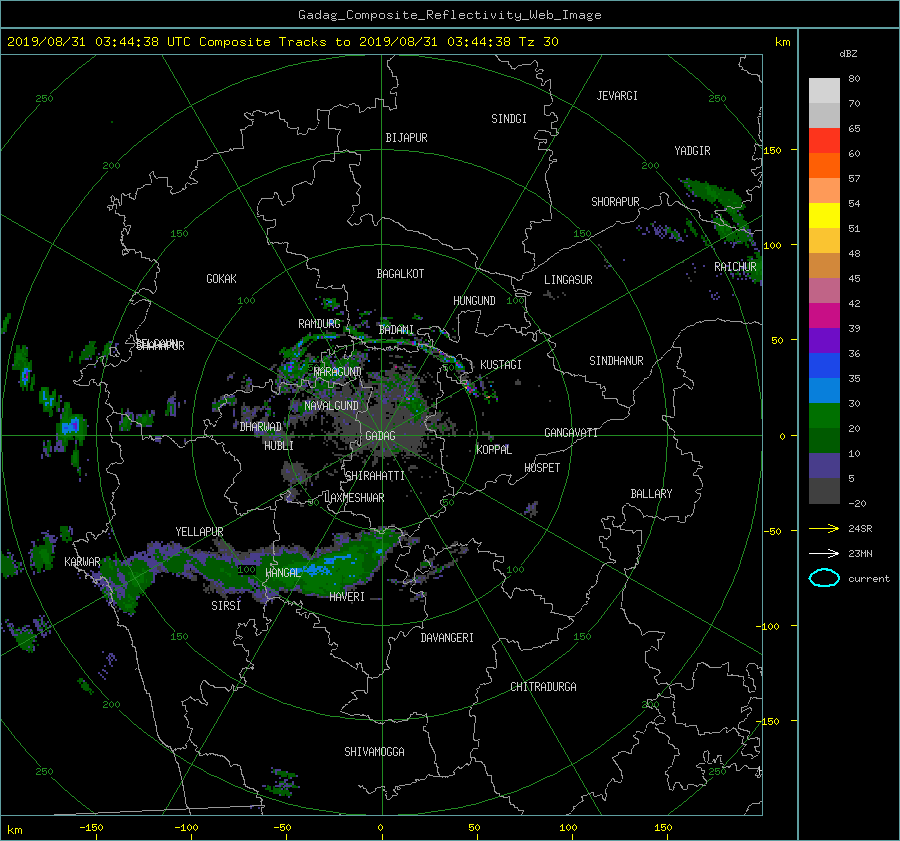Click the CHITRADURGA label

544,687
